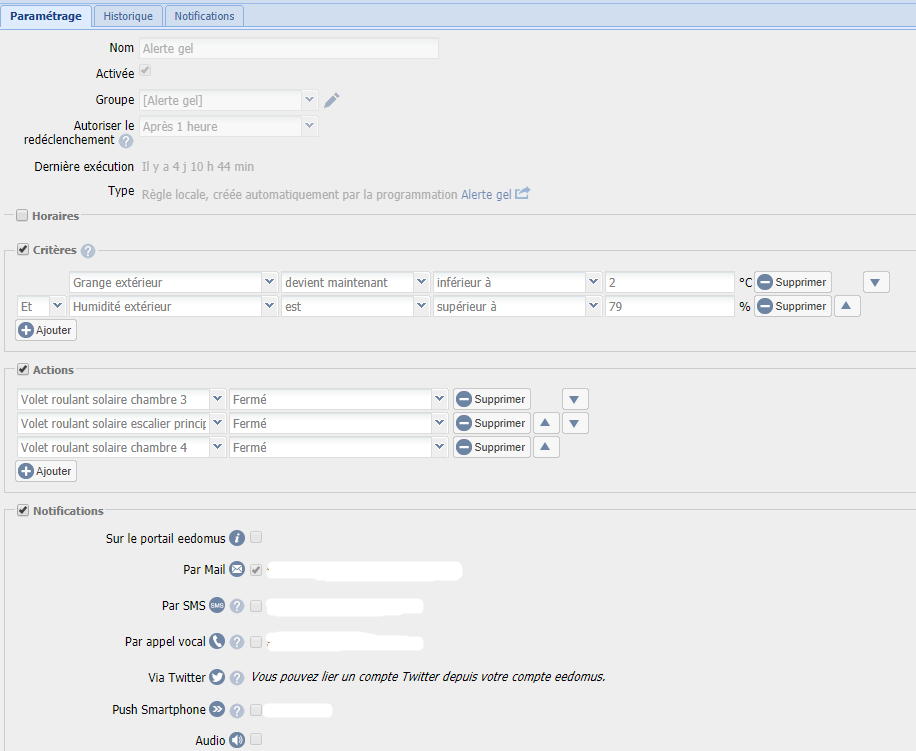Move Volet roulant chambre 4 action up
916x751 pixels.
545,448
